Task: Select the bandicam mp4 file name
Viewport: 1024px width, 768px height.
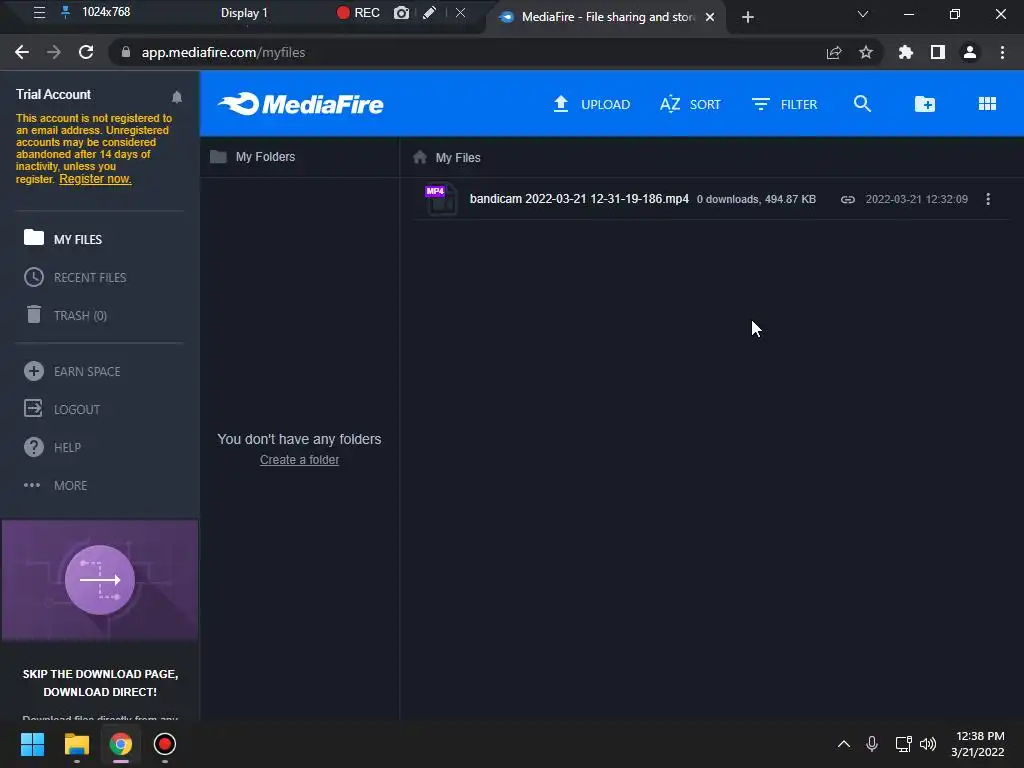Action: tap(579, 199)
